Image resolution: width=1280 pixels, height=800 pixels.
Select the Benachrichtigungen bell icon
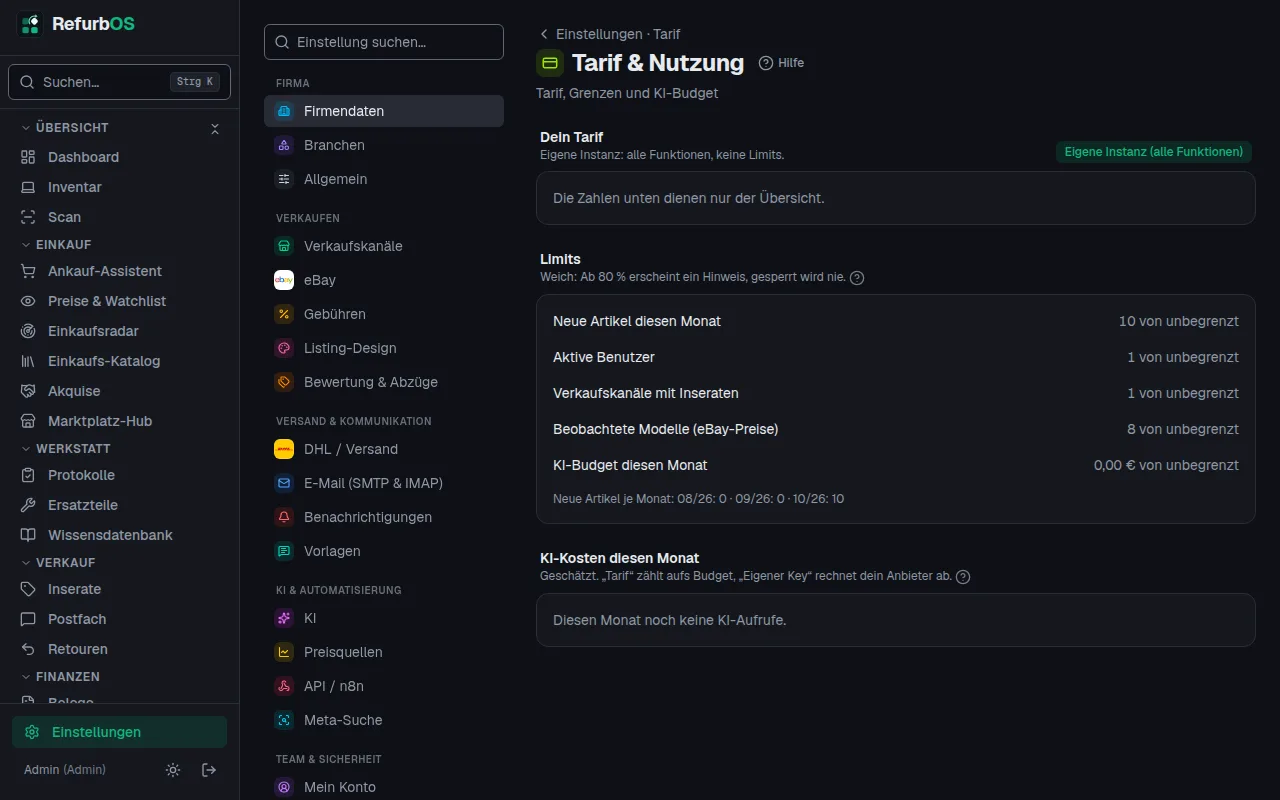pyautogui.click(x=284, y=517)
